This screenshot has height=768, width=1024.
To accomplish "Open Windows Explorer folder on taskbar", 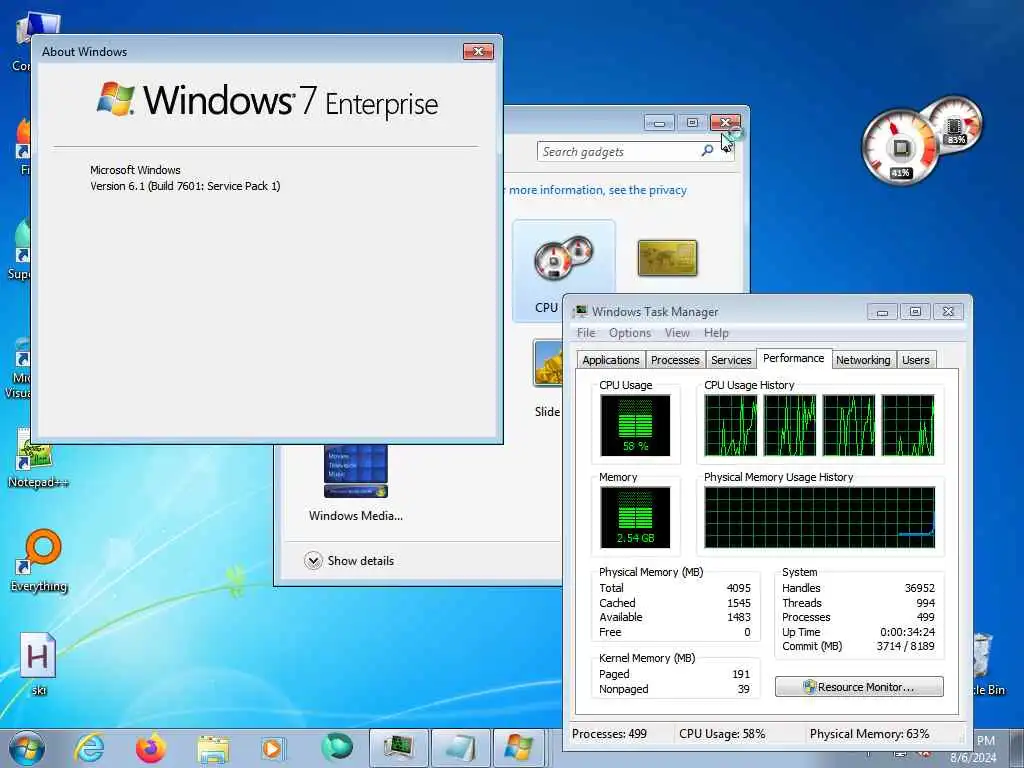I will (213, 749).
